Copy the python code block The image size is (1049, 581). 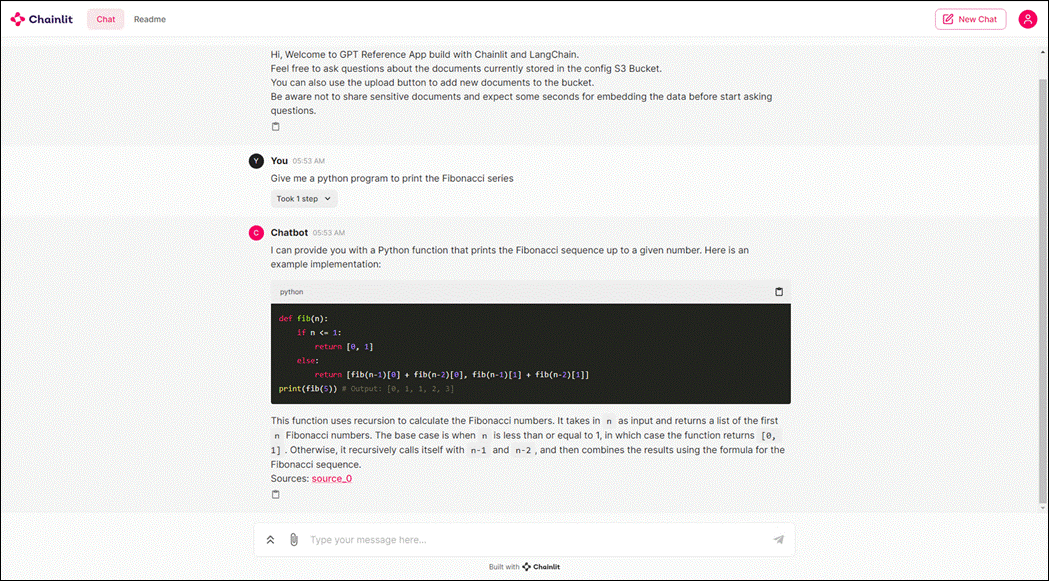[x=779, y=292]
